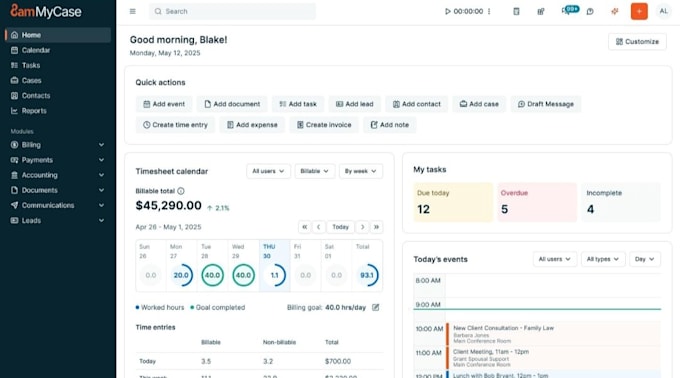Expand the Communications module
Screen dimensions: 680x378
click(x=58, y=205)
